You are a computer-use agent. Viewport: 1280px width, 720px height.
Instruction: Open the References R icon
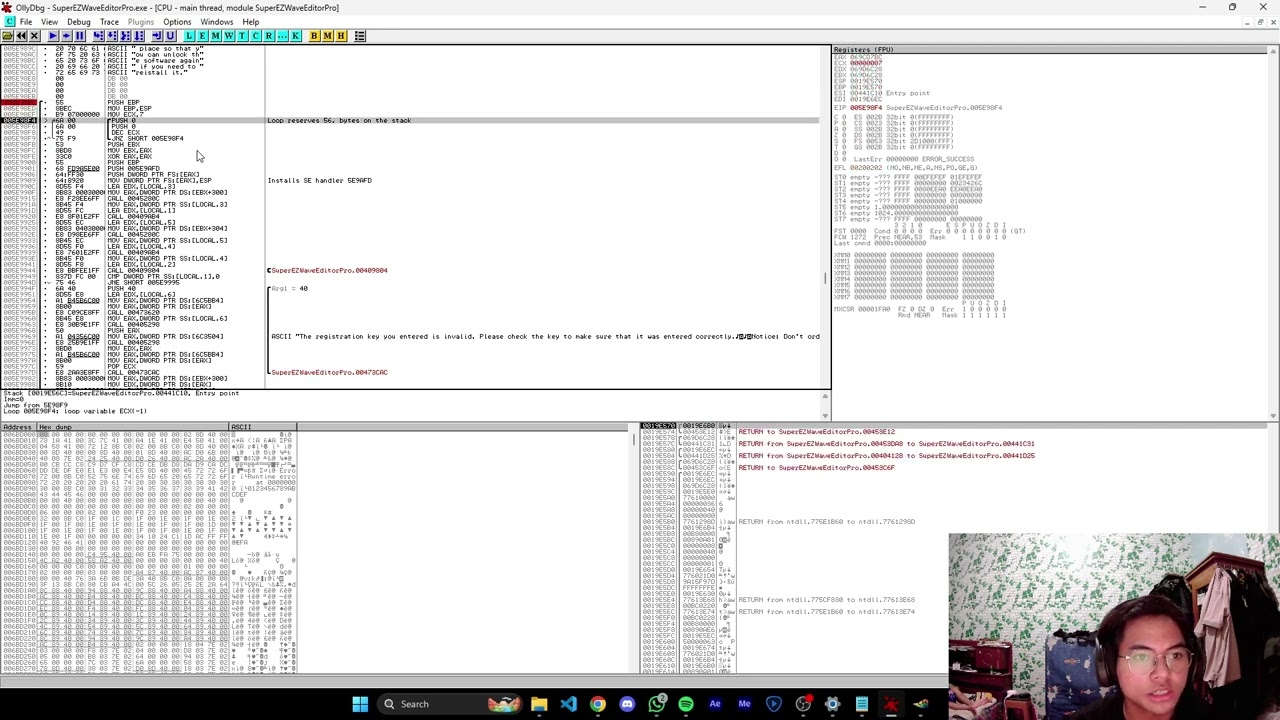point(268,36)
